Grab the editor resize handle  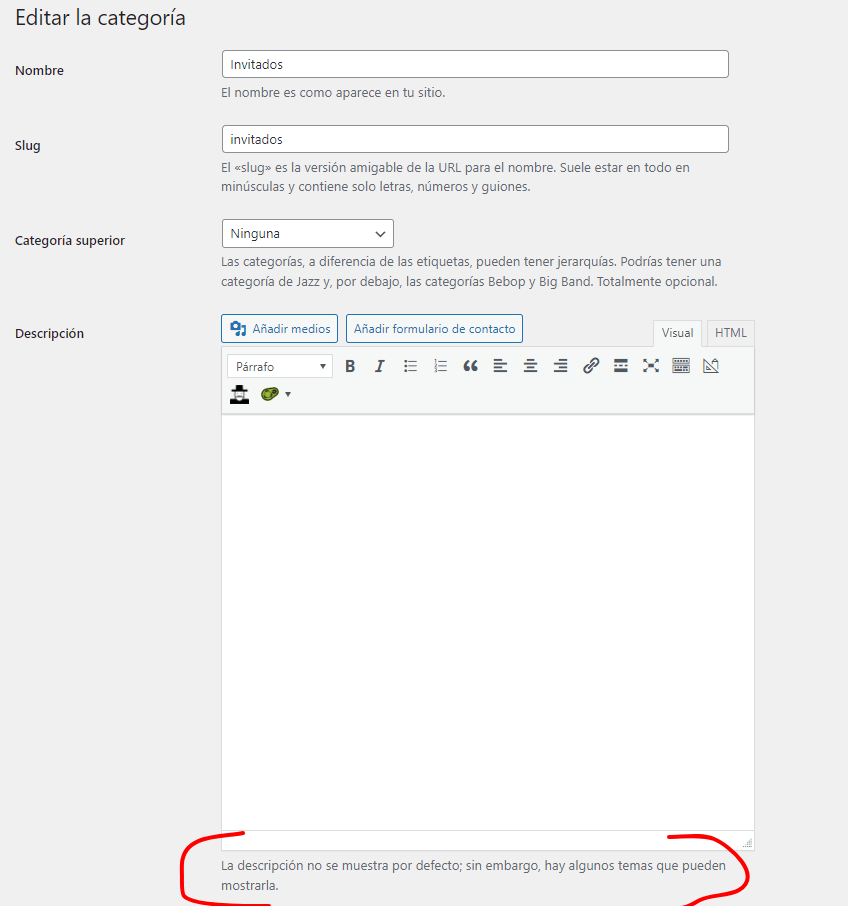click(x=747, y=842)
